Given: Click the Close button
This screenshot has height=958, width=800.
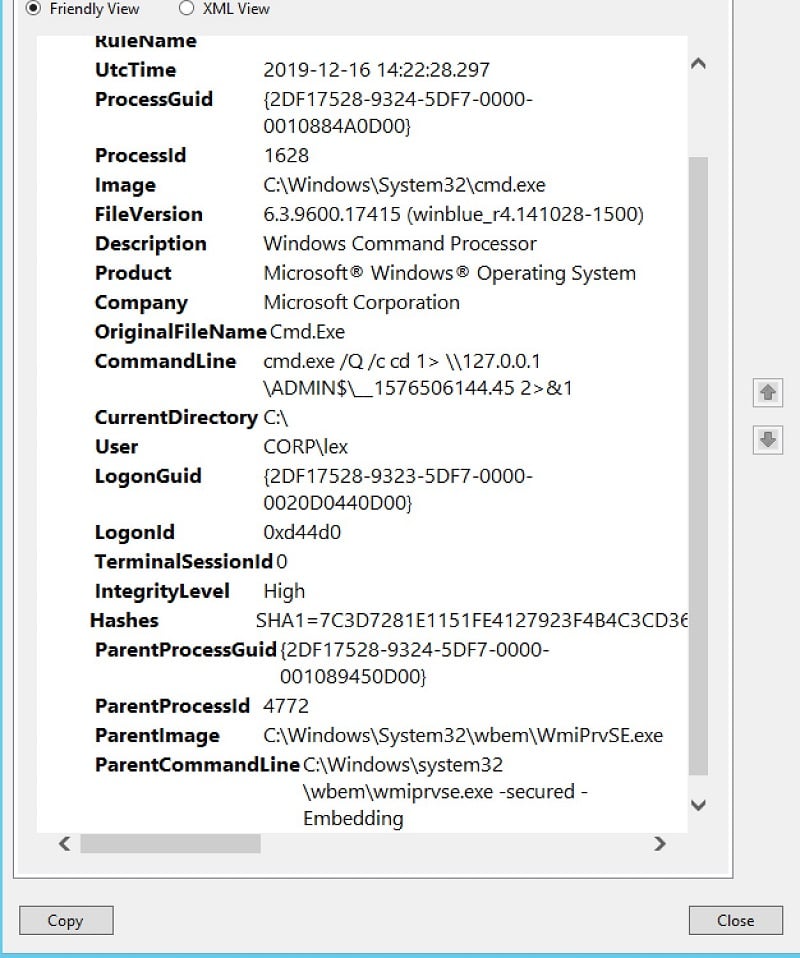Looking at the screenshot, I should (735, 920).
